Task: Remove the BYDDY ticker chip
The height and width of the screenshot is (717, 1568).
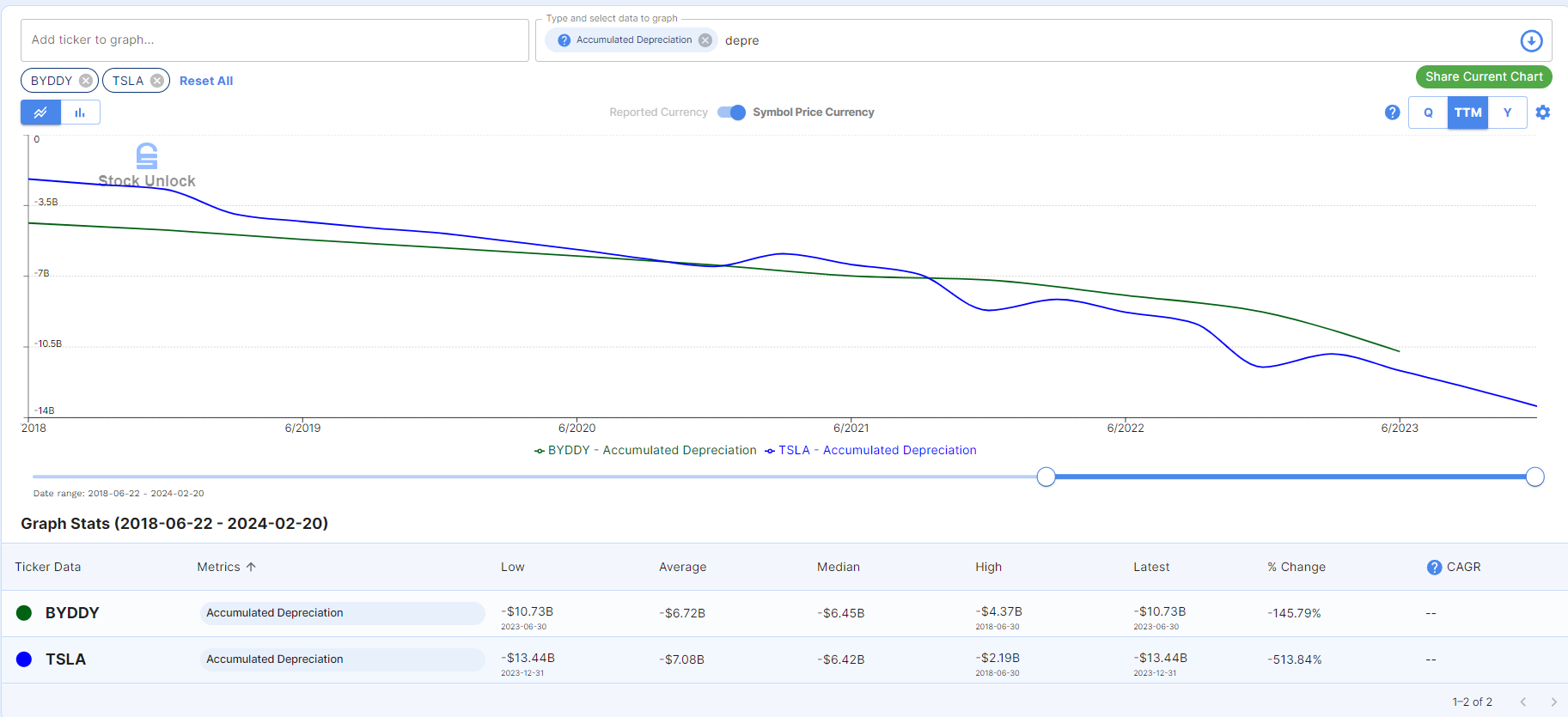Action: point(86,81)
